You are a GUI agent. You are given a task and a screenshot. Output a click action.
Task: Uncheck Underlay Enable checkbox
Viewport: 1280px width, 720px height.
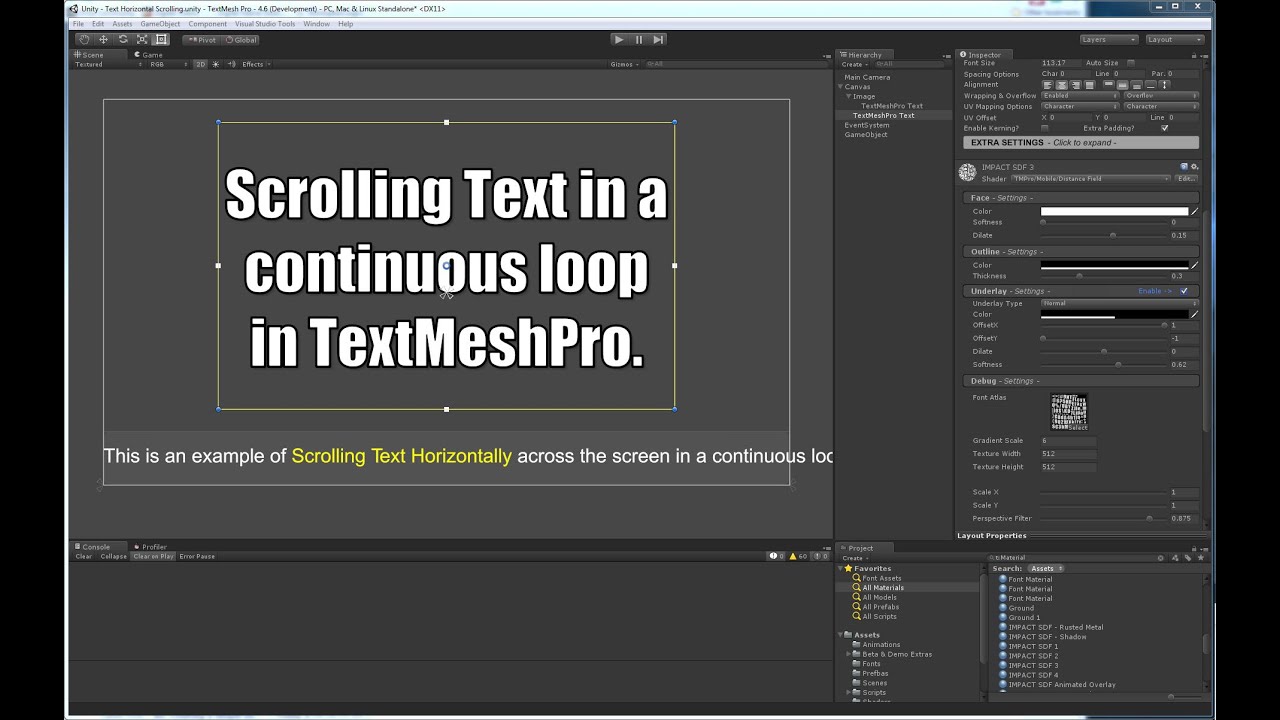[1184, 291]
